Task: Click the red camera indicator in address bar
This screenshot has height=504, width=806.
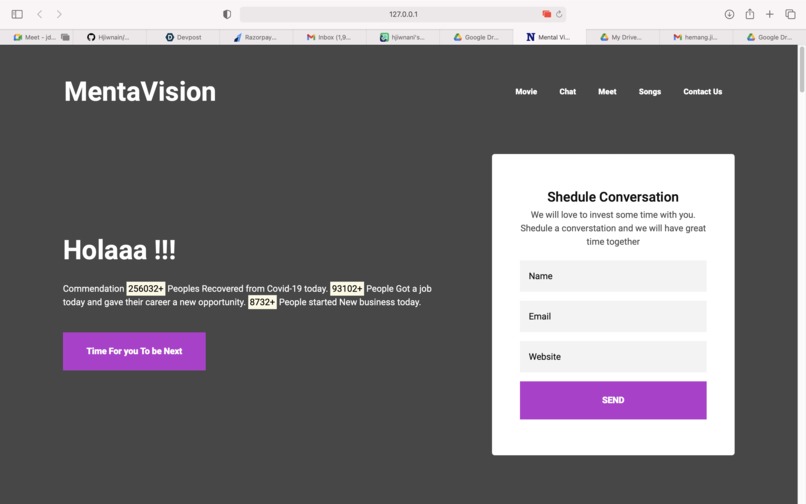Action: [546, 14]
